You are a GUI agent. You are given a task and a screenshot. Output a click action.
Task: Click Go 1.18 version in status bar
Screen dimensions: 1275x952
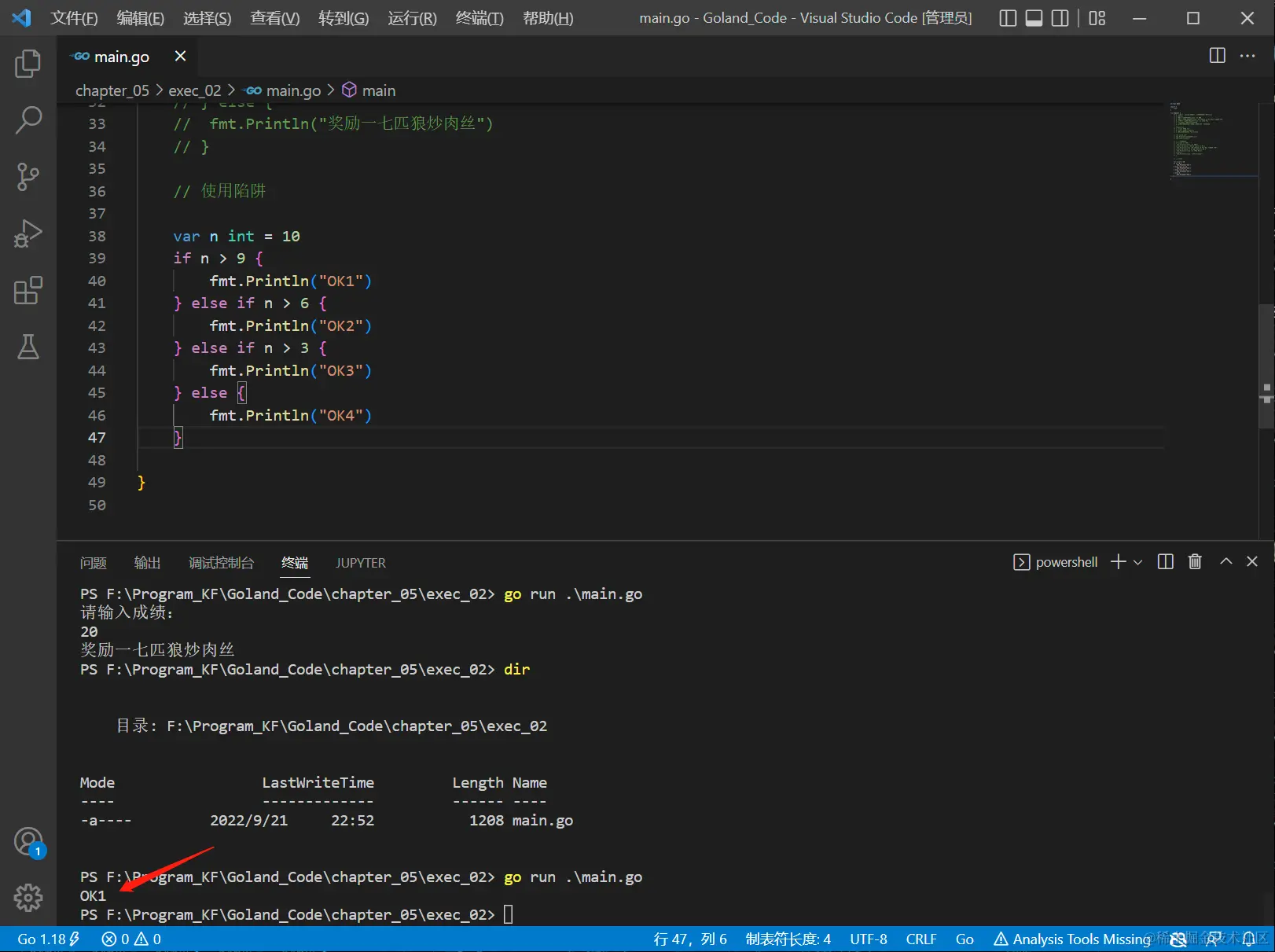[x=48, y=939]
